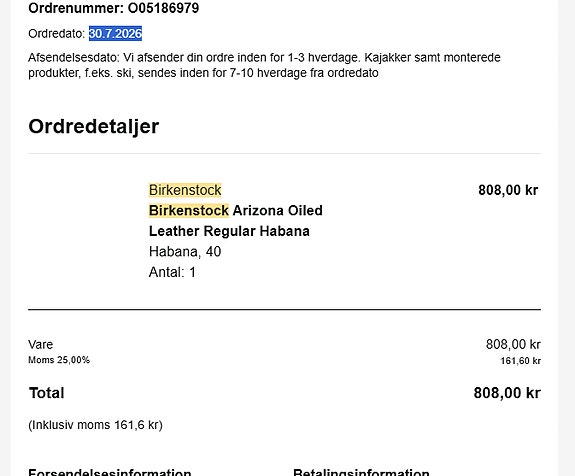
Task: Click the Moms 25,00% label
Action: [x=59, y=360]
